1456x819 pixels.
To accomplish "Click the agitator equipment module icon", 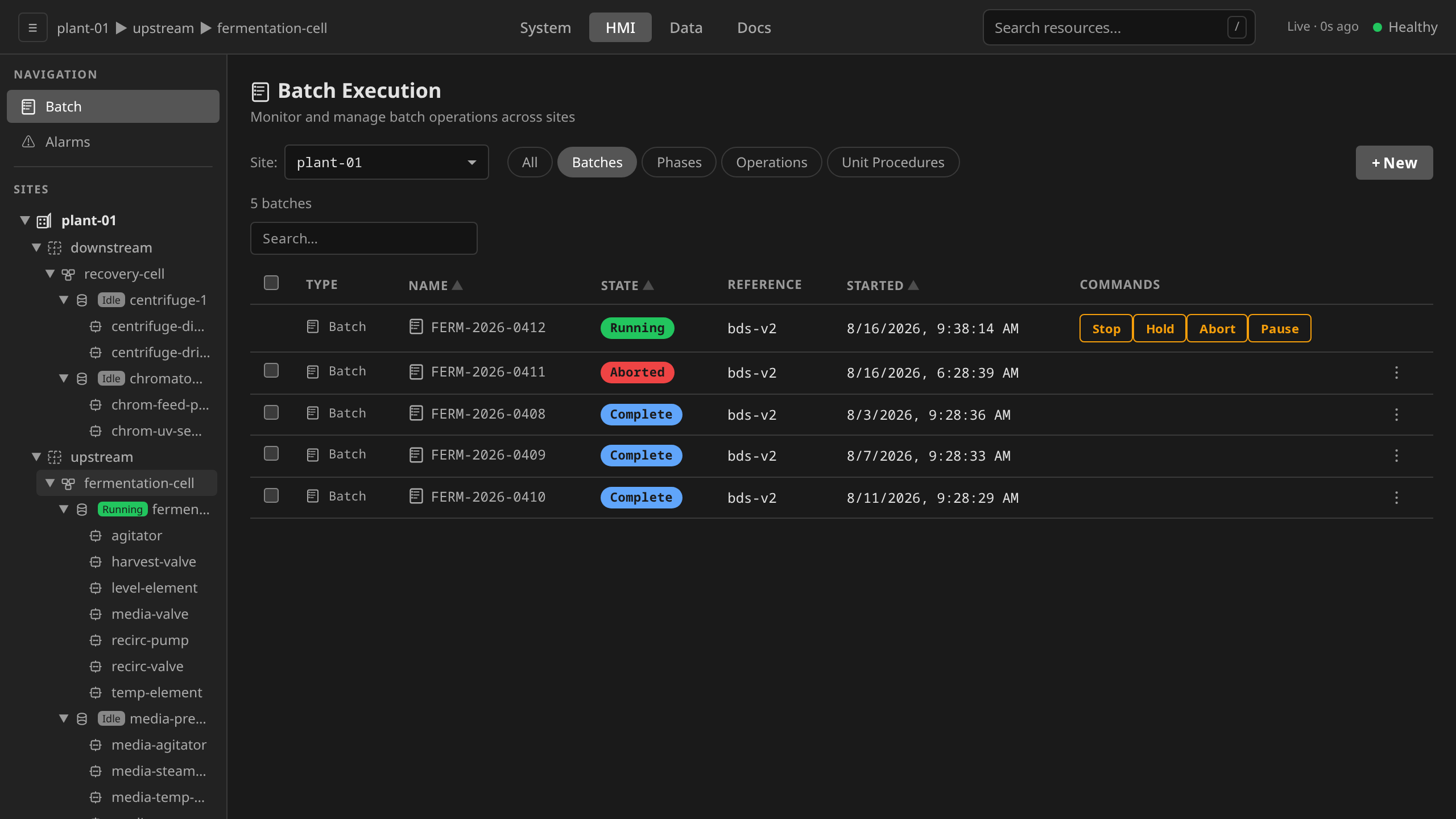I will [x=96, y=536].
